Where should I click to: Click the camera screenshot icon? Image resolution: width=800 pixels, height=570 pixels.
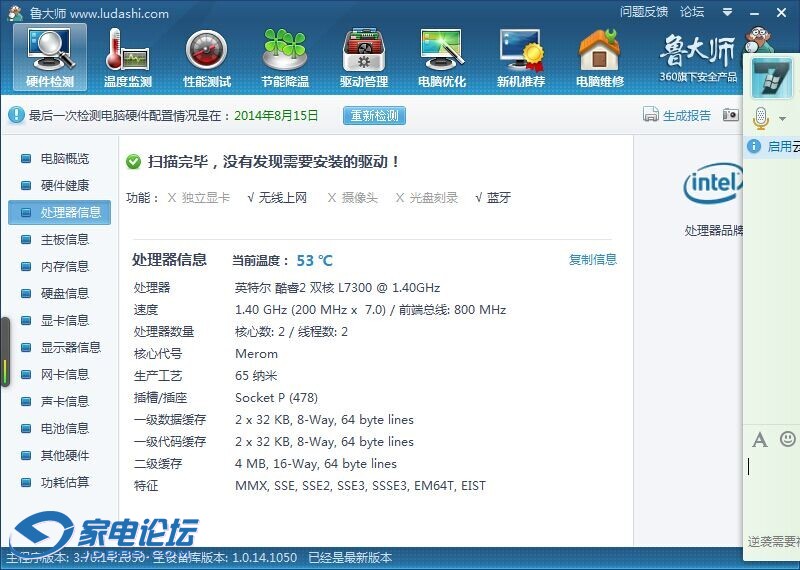(731, 115)
